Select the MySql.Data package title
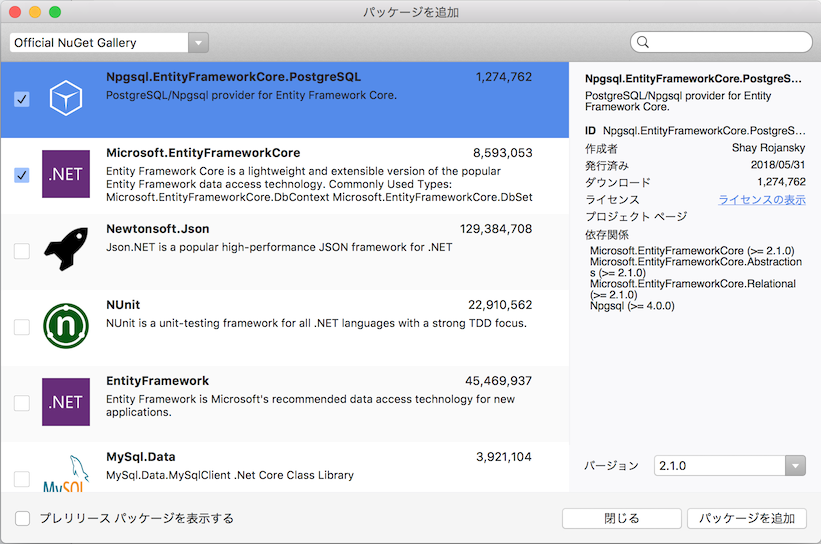Screen dimensions: 821x544 point(141,457)
